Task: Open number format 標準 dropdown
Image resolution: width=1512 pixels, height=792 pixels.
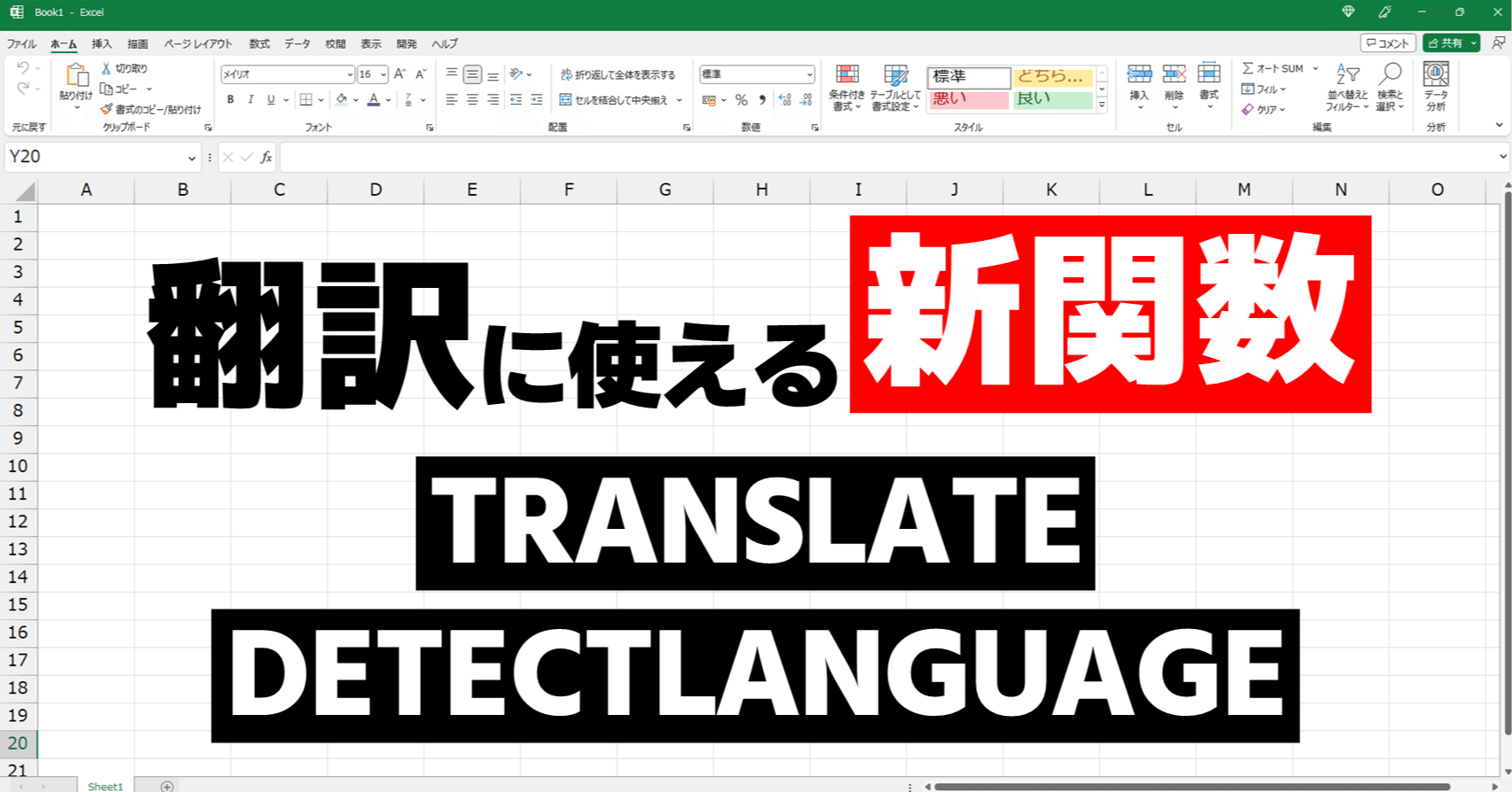Action: [810, 74]
